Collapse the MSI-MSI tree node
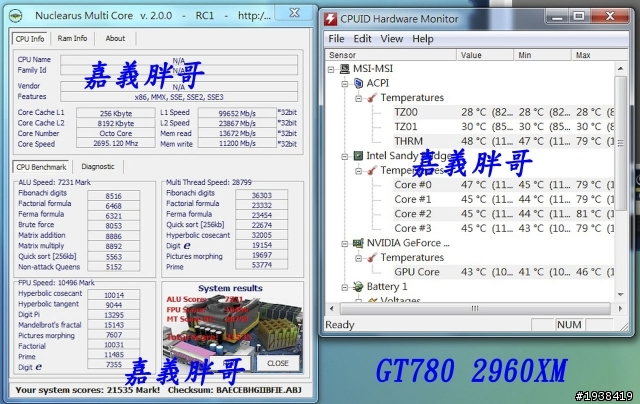 [x=331, y=69]
